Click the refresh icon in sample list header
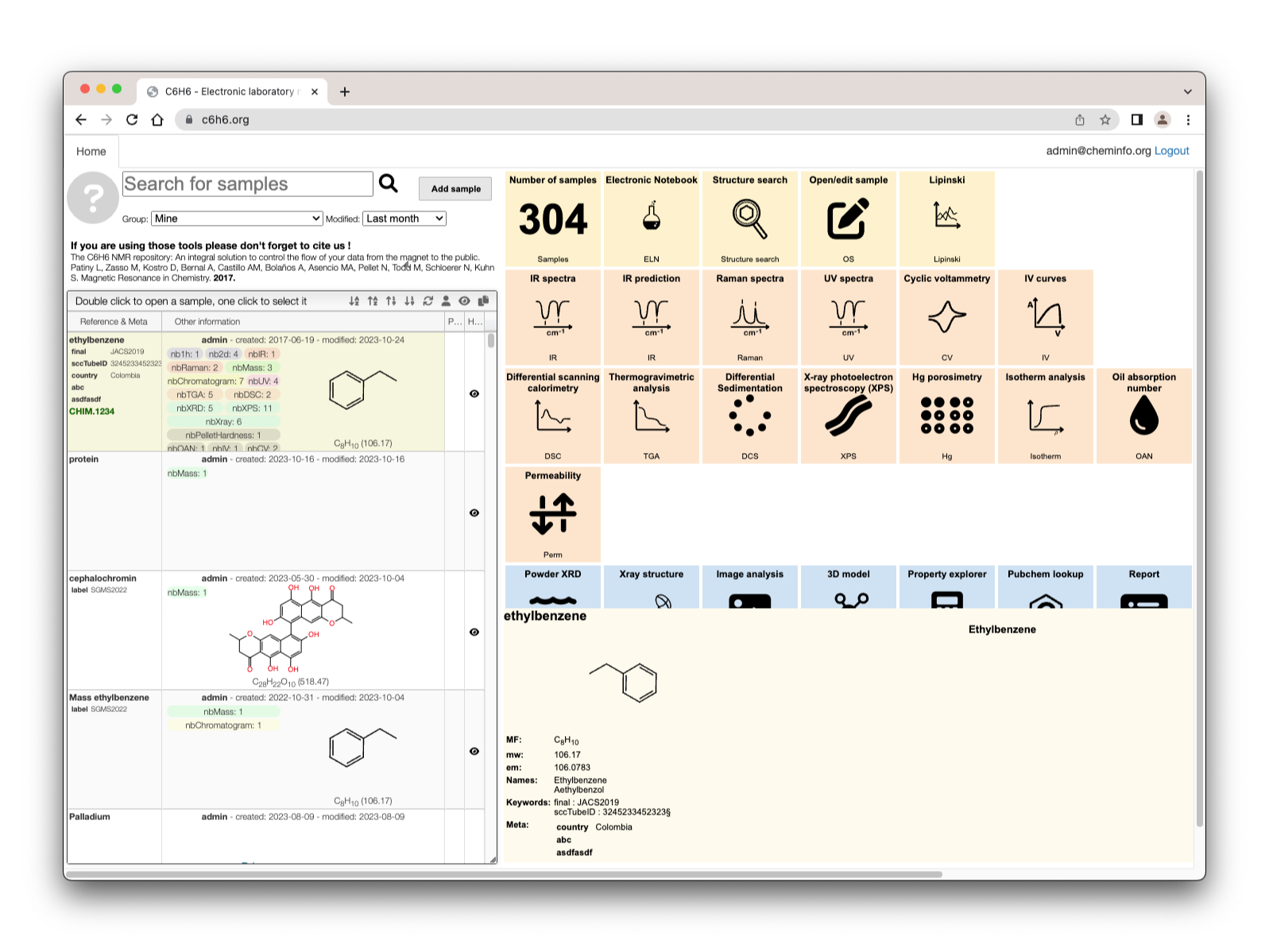Viewport: 1269px width, 952px height. (428, 301)
